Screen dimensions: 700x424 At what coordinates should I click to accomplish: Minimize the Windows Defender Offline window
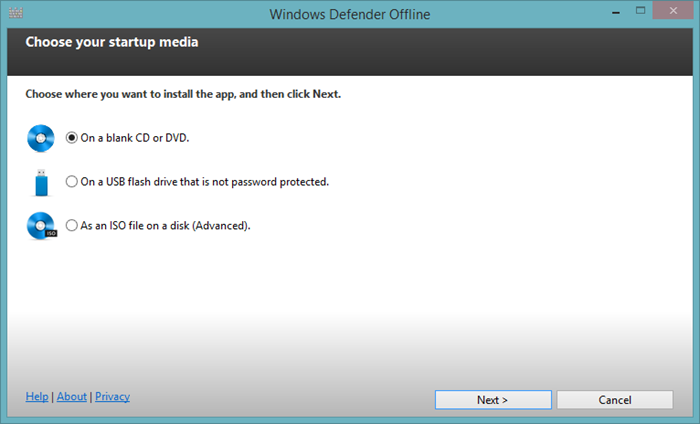(616, 12)
